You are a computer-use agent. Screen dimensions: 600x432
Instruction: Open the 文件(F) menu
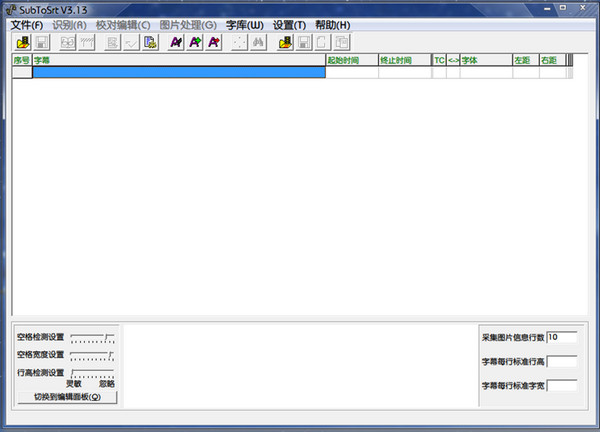pos(27,25)
